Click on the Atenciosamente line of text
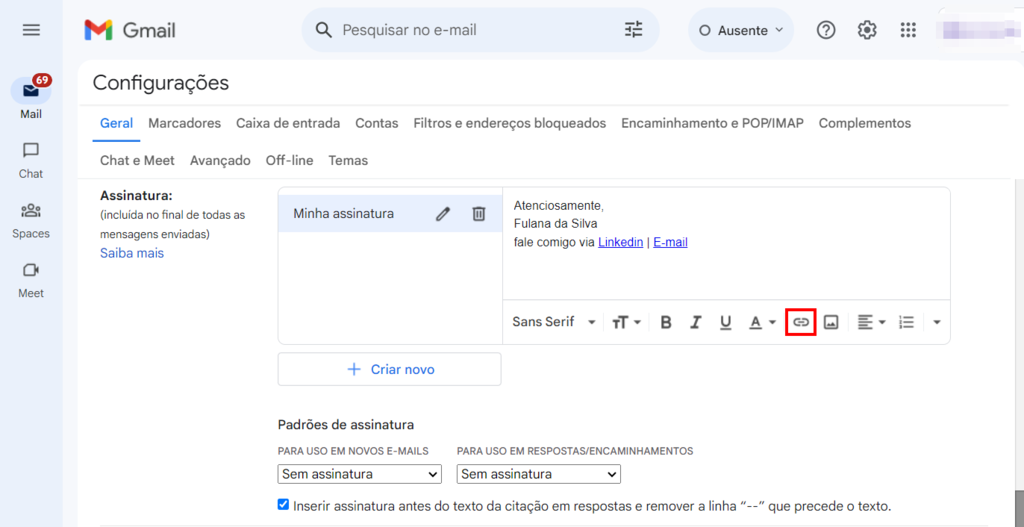Image resolution: width=1024 pixels, height=527 pixels. point(559,206)
